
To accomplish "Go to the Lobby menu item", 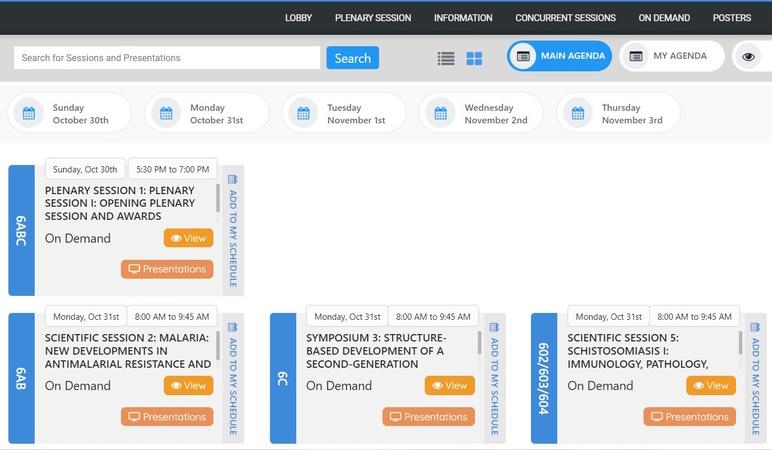I will click(x=298, y=18).
